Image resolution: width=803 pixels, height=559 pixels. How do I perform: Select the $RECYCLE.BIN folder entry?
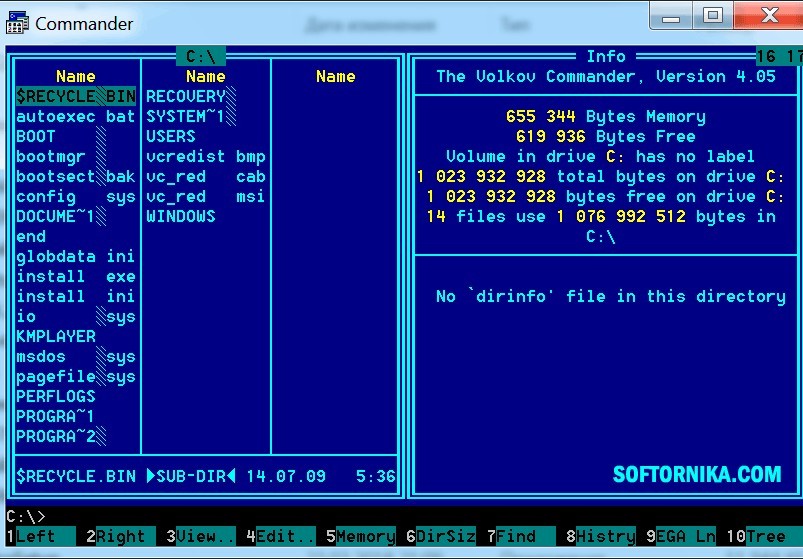[76, 96]
